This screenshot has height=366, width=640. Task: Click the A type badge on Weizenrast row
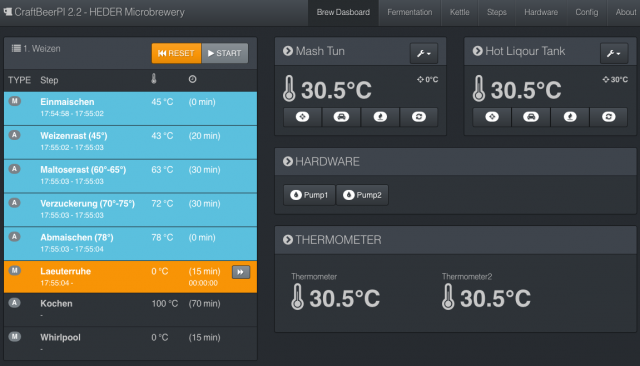point(15,135)
